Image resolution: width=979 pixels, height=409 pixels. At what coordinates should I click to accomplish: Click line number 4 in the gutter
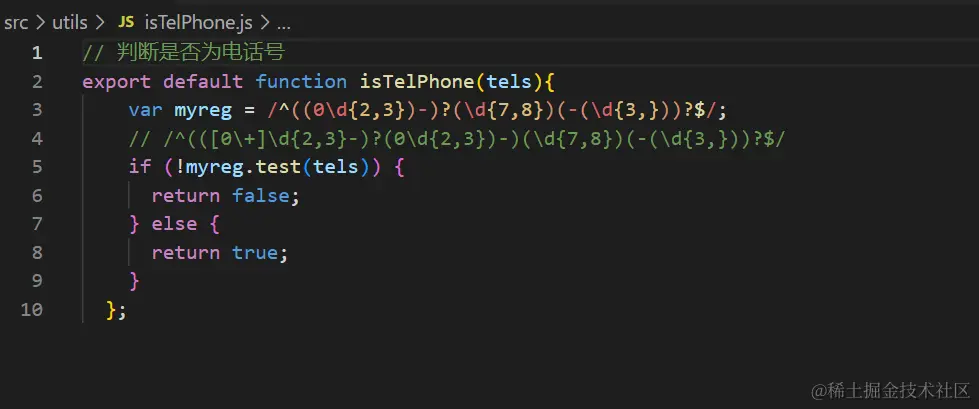(36, 139)
